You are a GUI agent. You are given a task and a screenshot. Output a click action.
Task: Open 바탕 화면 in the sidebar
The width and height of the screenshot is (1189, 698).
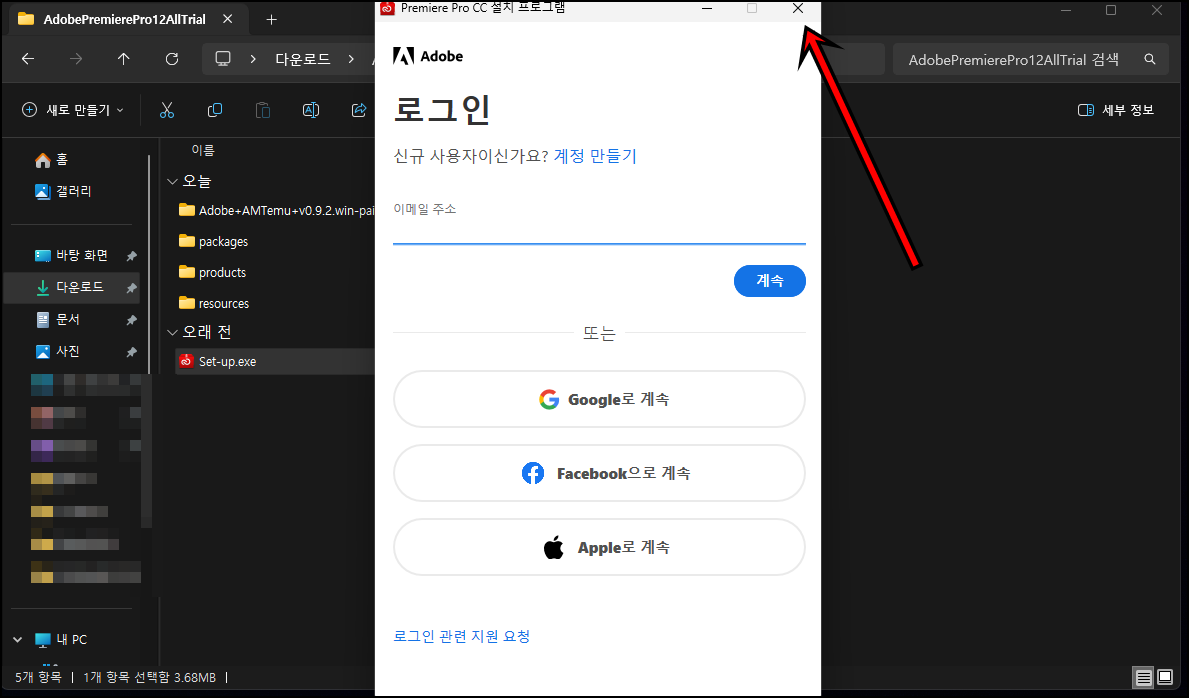click(x=72, y=256)
